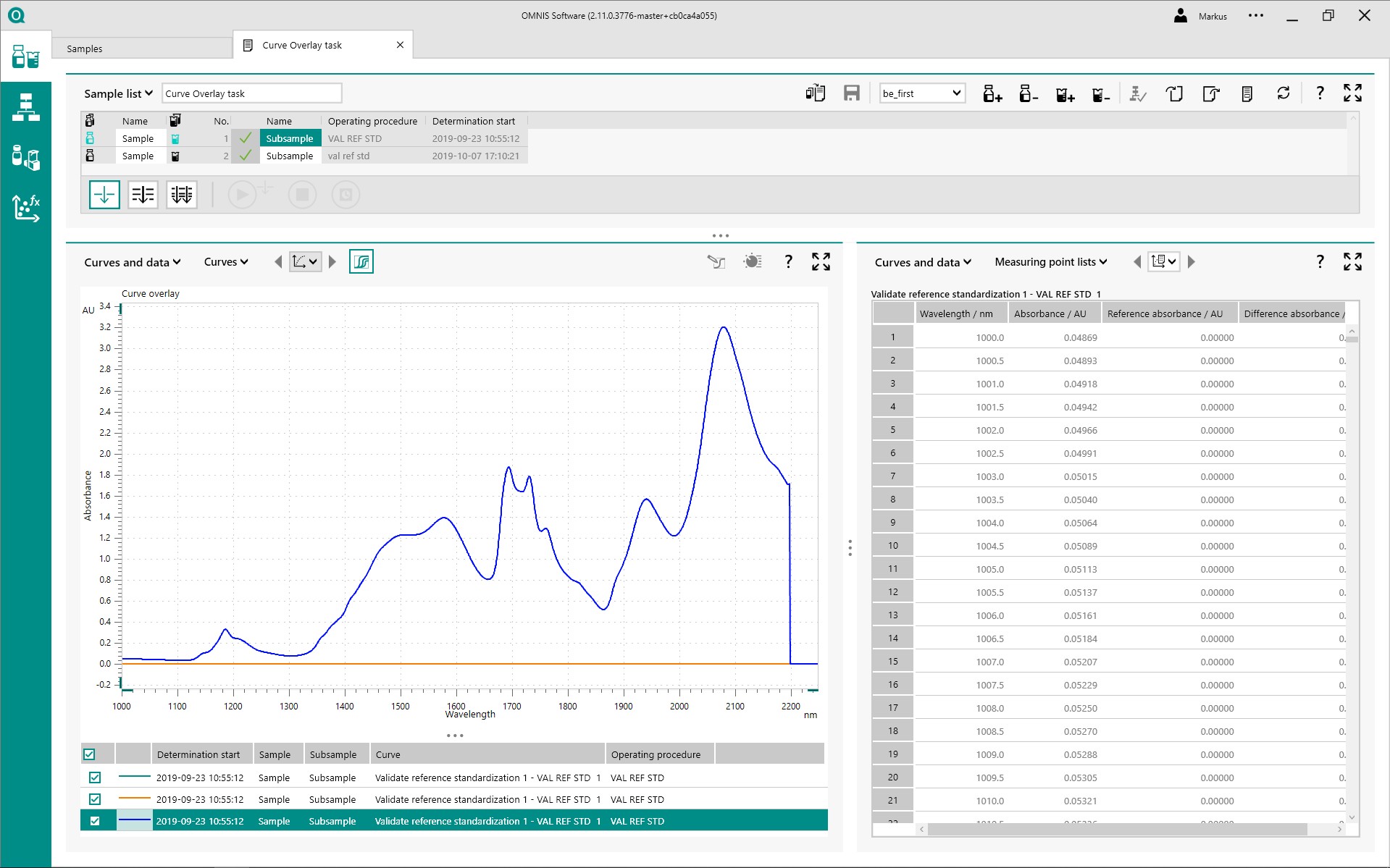The height and width of the screenshot is (868, 1390).
Task: Click the Wavelength / nm column header
Action: click(x=956, y=313)
